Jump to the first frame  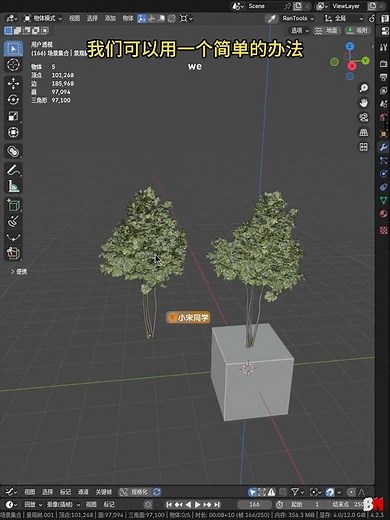[169, 504]
